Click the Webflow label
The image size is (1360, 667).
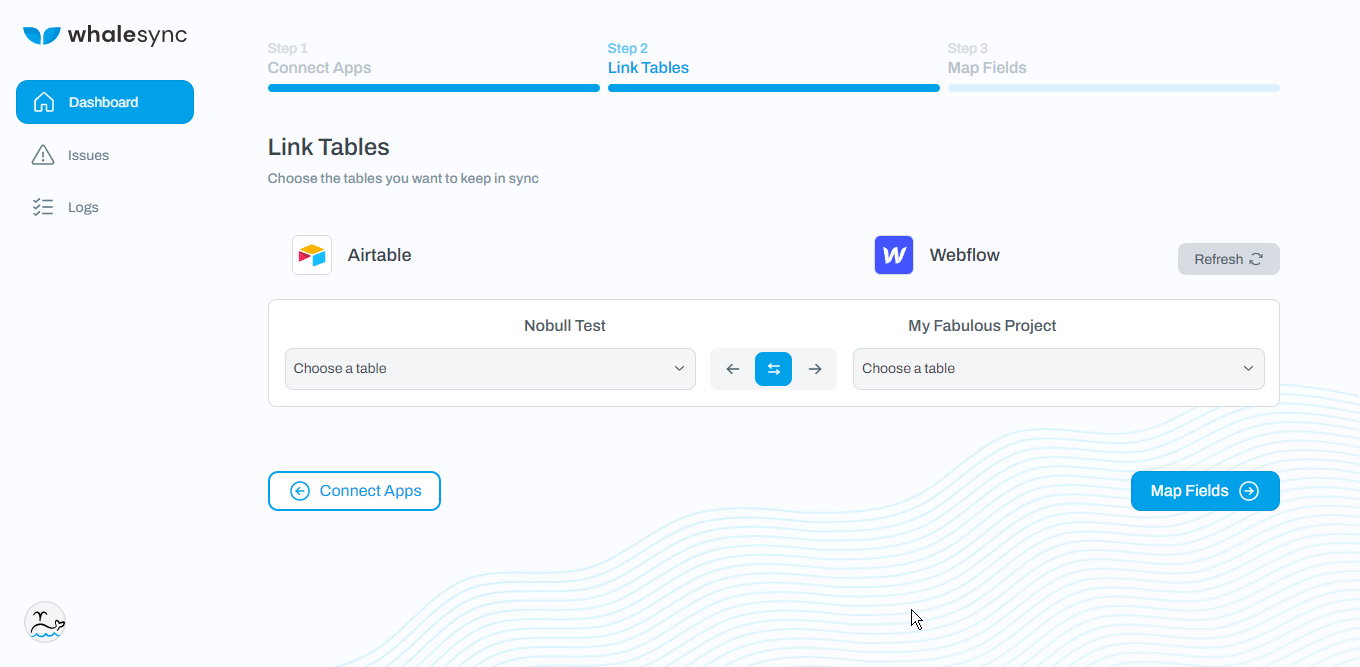click(x=965, y=255)
